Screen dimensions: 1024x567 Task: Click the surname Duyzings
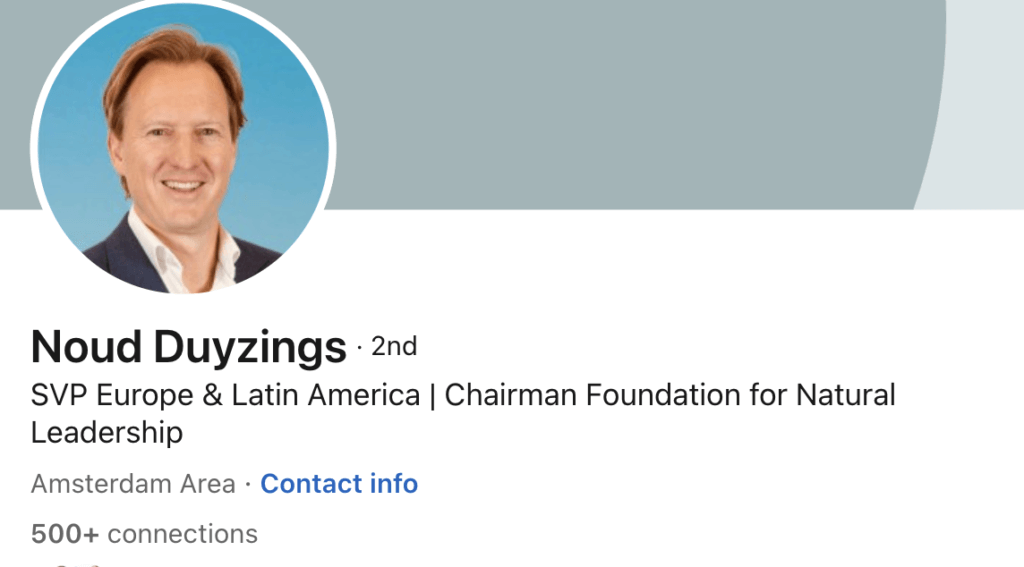pyautogui.click(x=250, y=348)
